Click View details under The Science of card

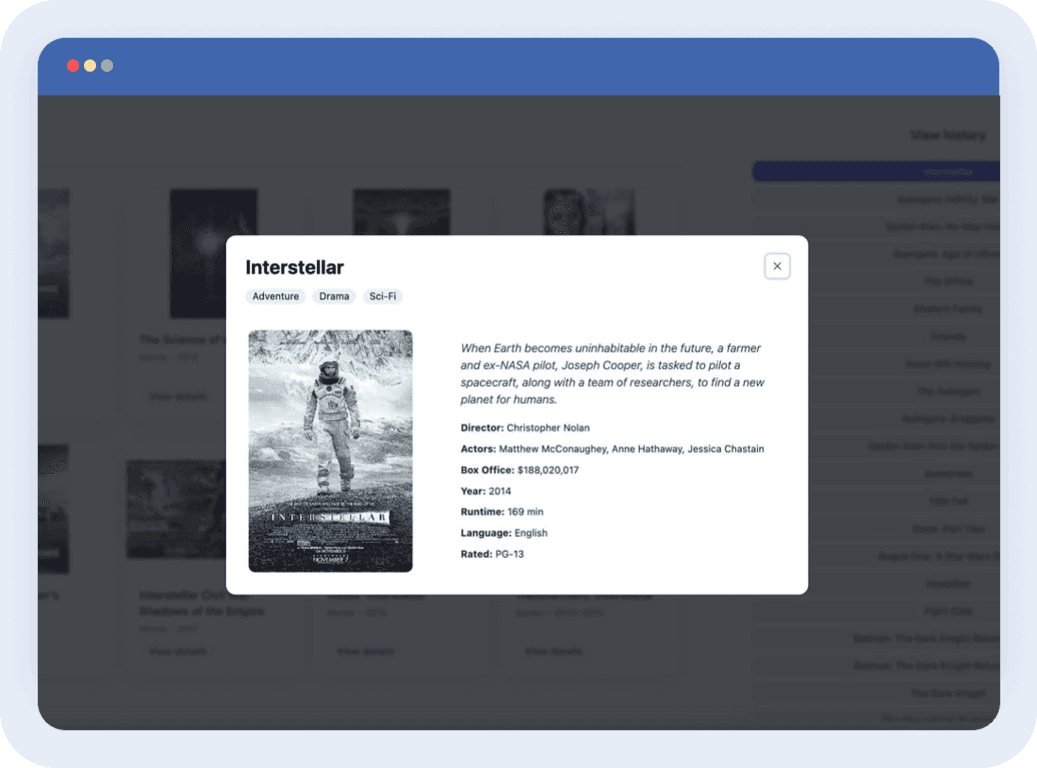(177, 396)
